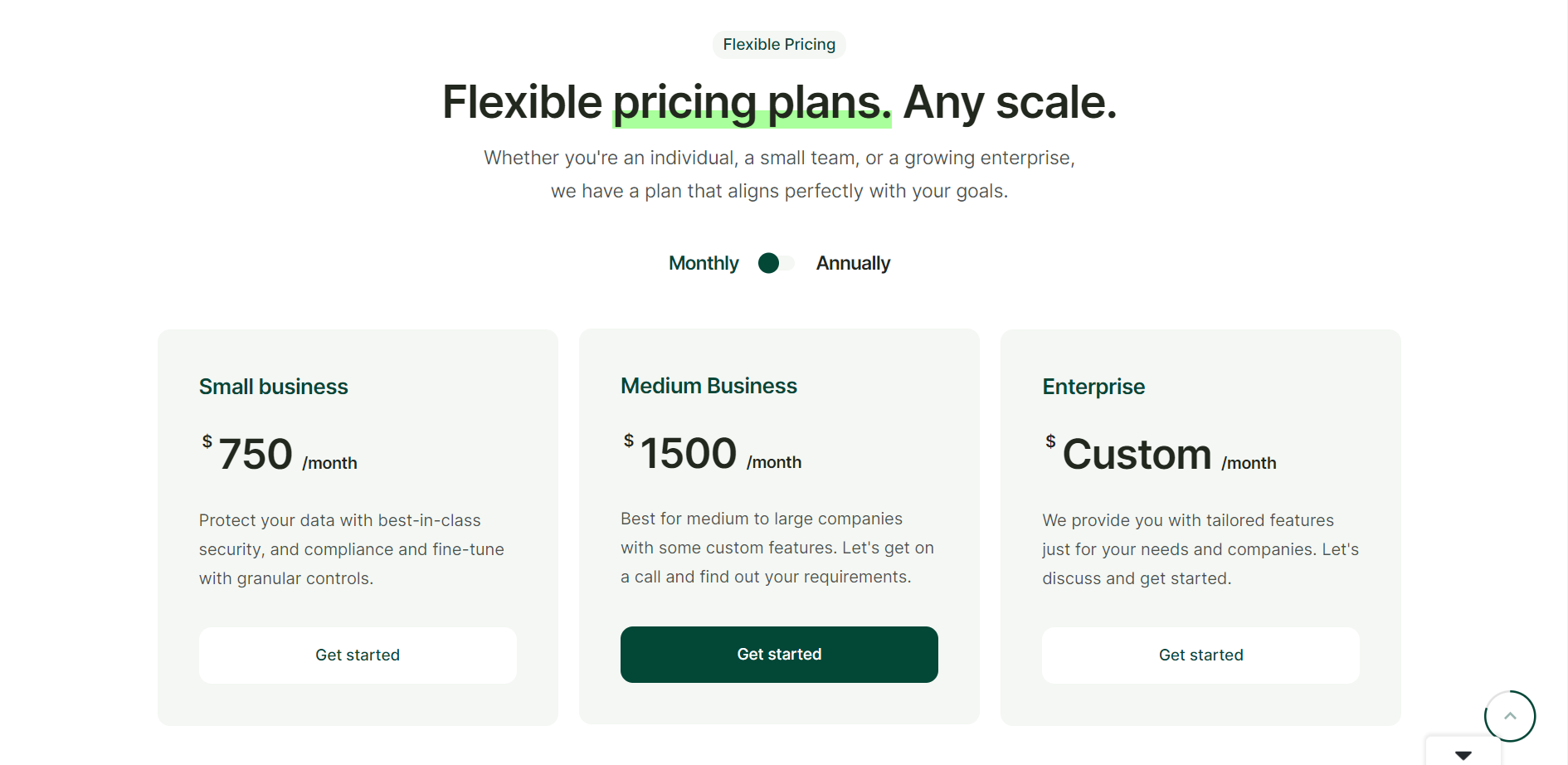Click the Custom price text
The width and height of the screenshot is (1568, 765).
[x=1137, y=455]
